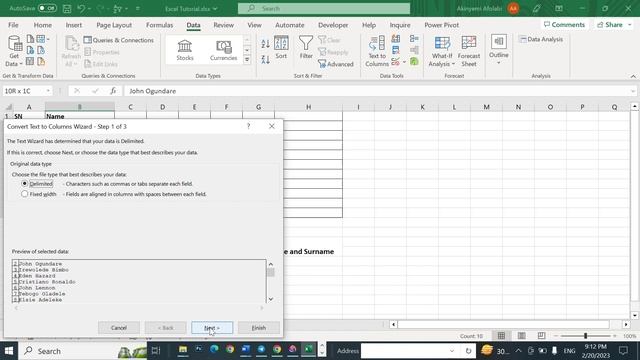This screenshot has height=360, width=640.
Task: Expand the formula bar
Action: coord(633,91)
